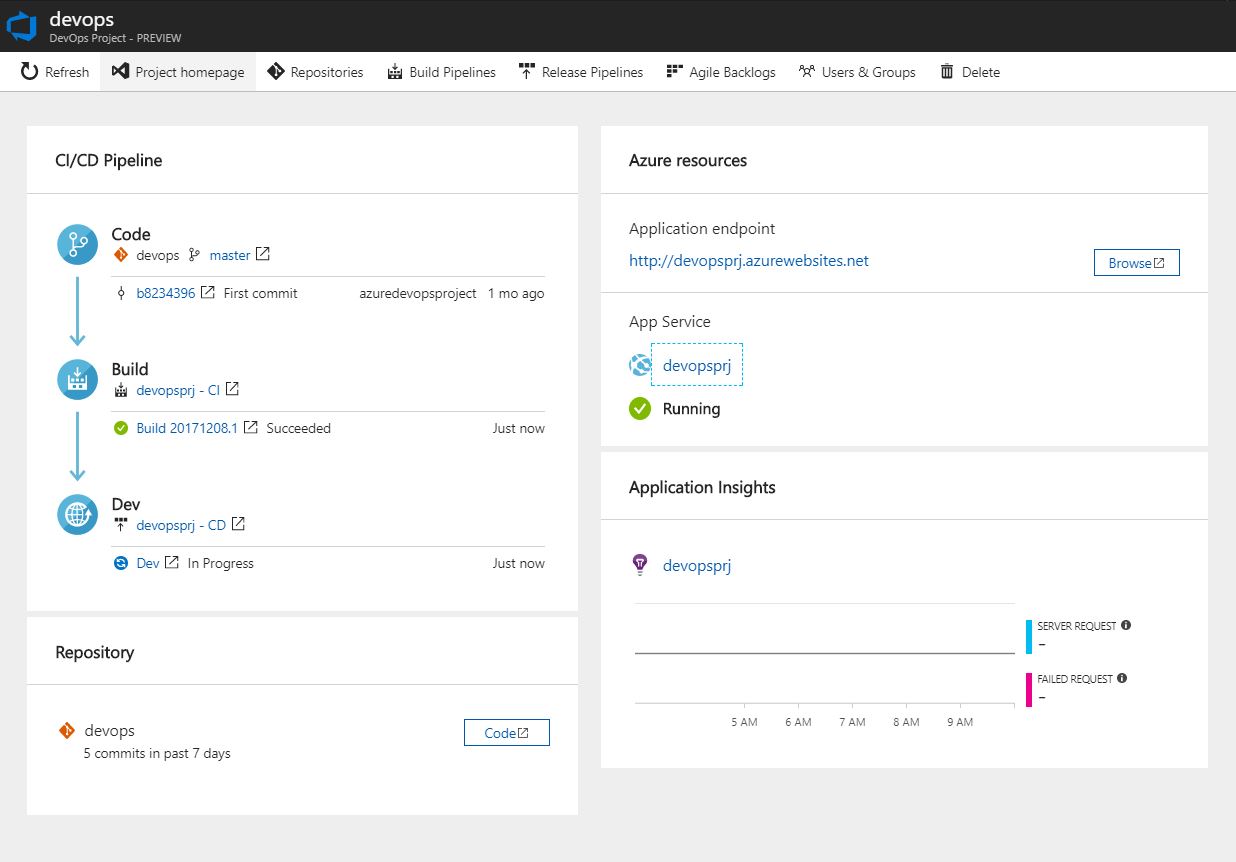The height and width of the screenshot is (862, 1236).
Task: Click the Browse button
Action: coord(1137,263)
